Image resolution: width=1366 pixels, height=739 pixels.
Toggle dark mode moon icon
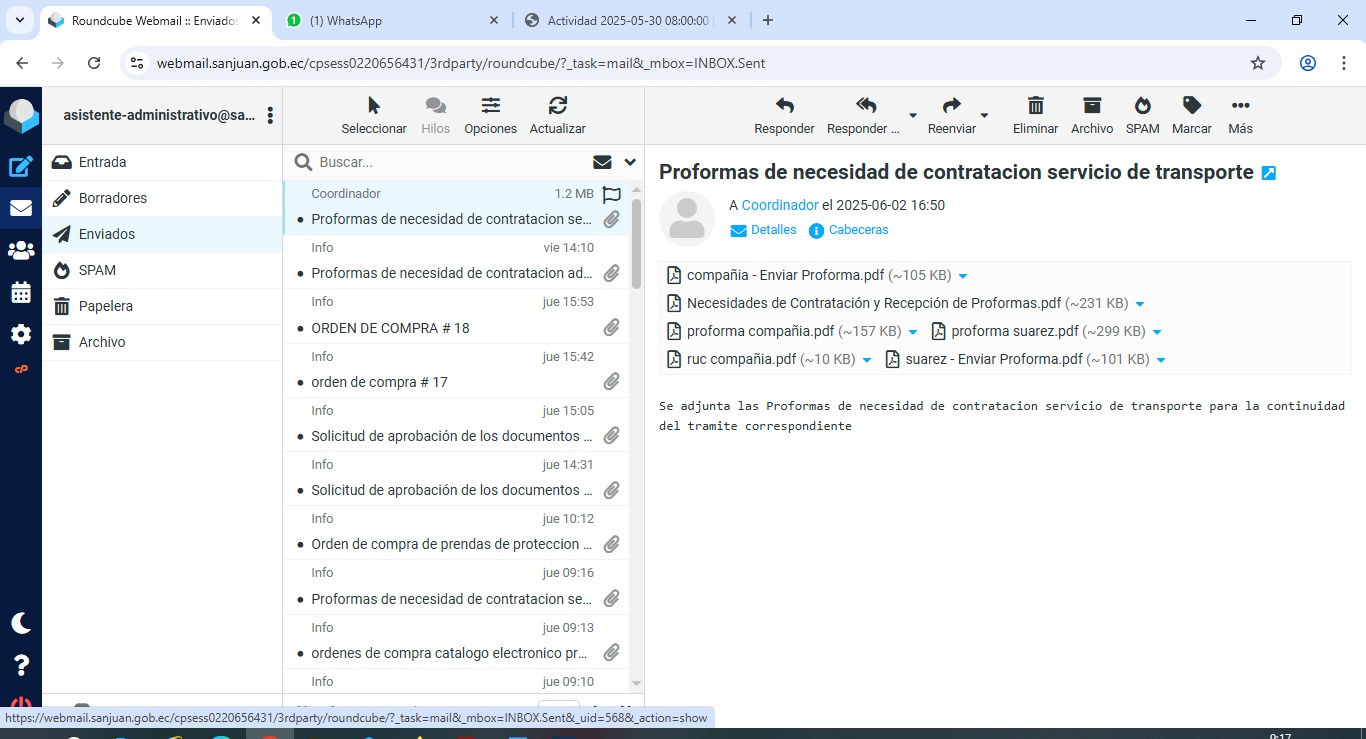[x=21, y=623]
